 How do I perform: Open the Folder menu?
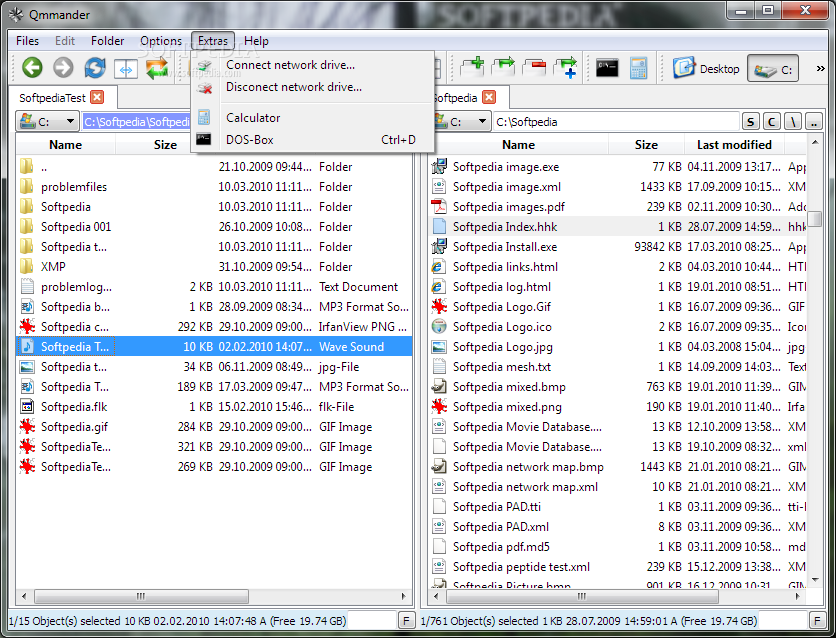tap(107, 41)
